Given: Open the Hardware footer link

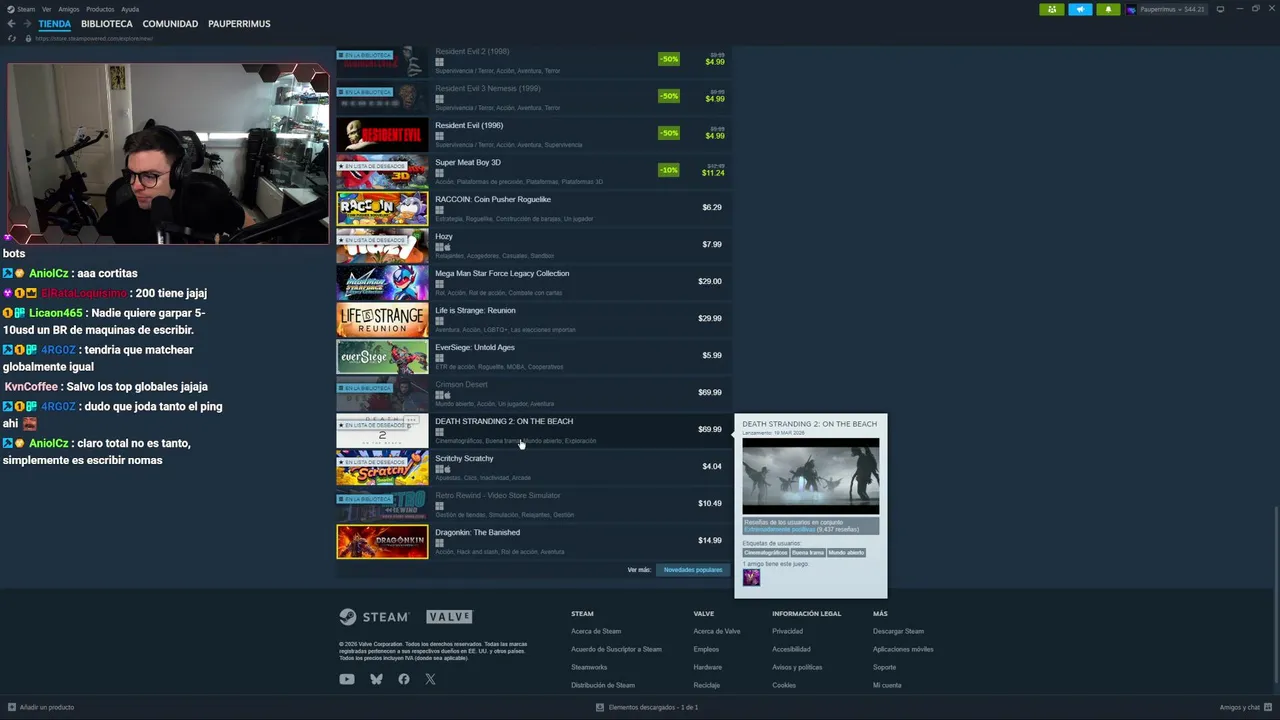Looking at the screenshot, I should tap(707, 667).
